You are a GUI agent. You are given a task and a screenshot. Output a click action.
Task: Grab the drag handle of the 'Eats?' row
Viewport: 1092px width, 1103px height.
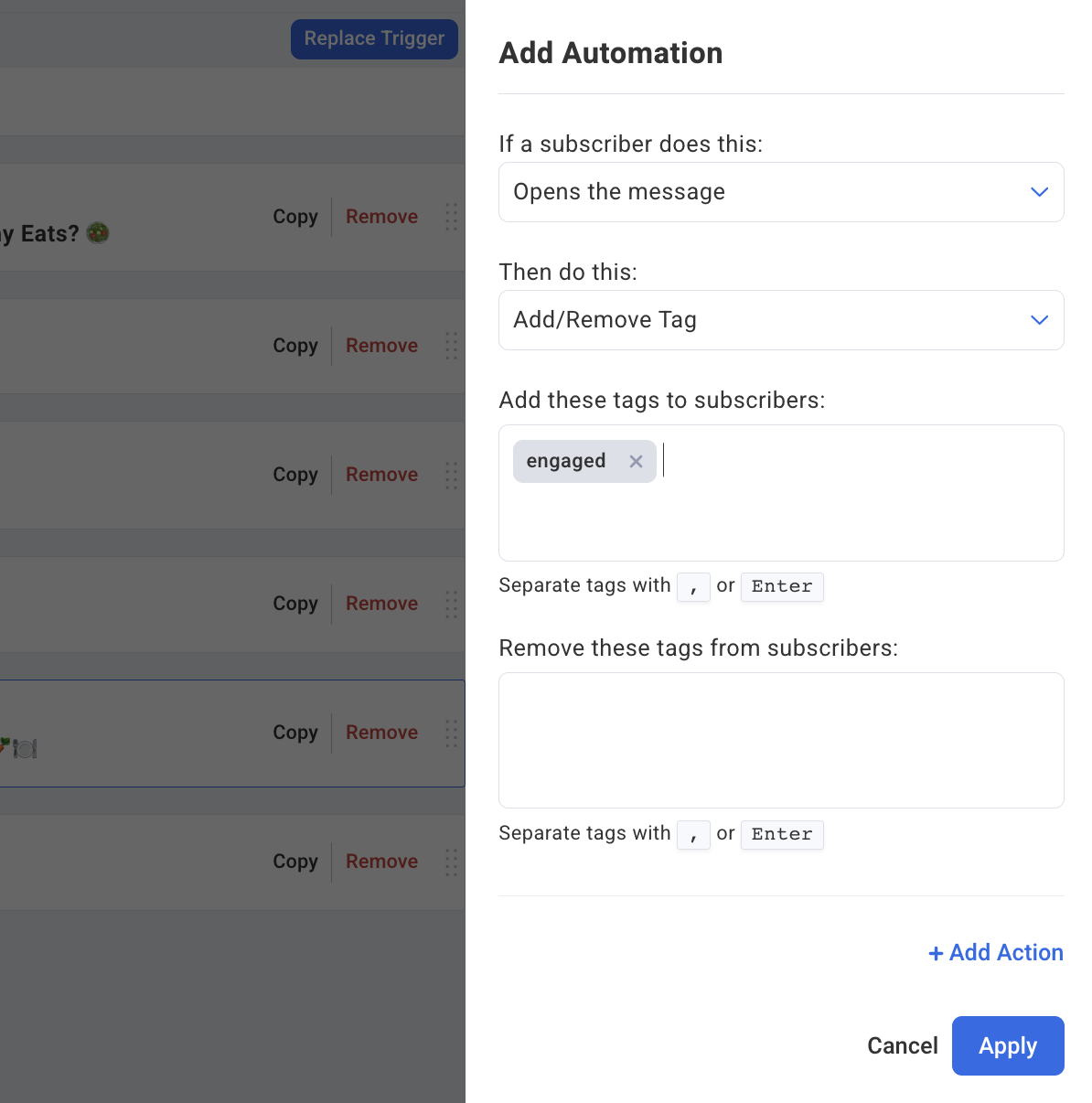(451, 217)
